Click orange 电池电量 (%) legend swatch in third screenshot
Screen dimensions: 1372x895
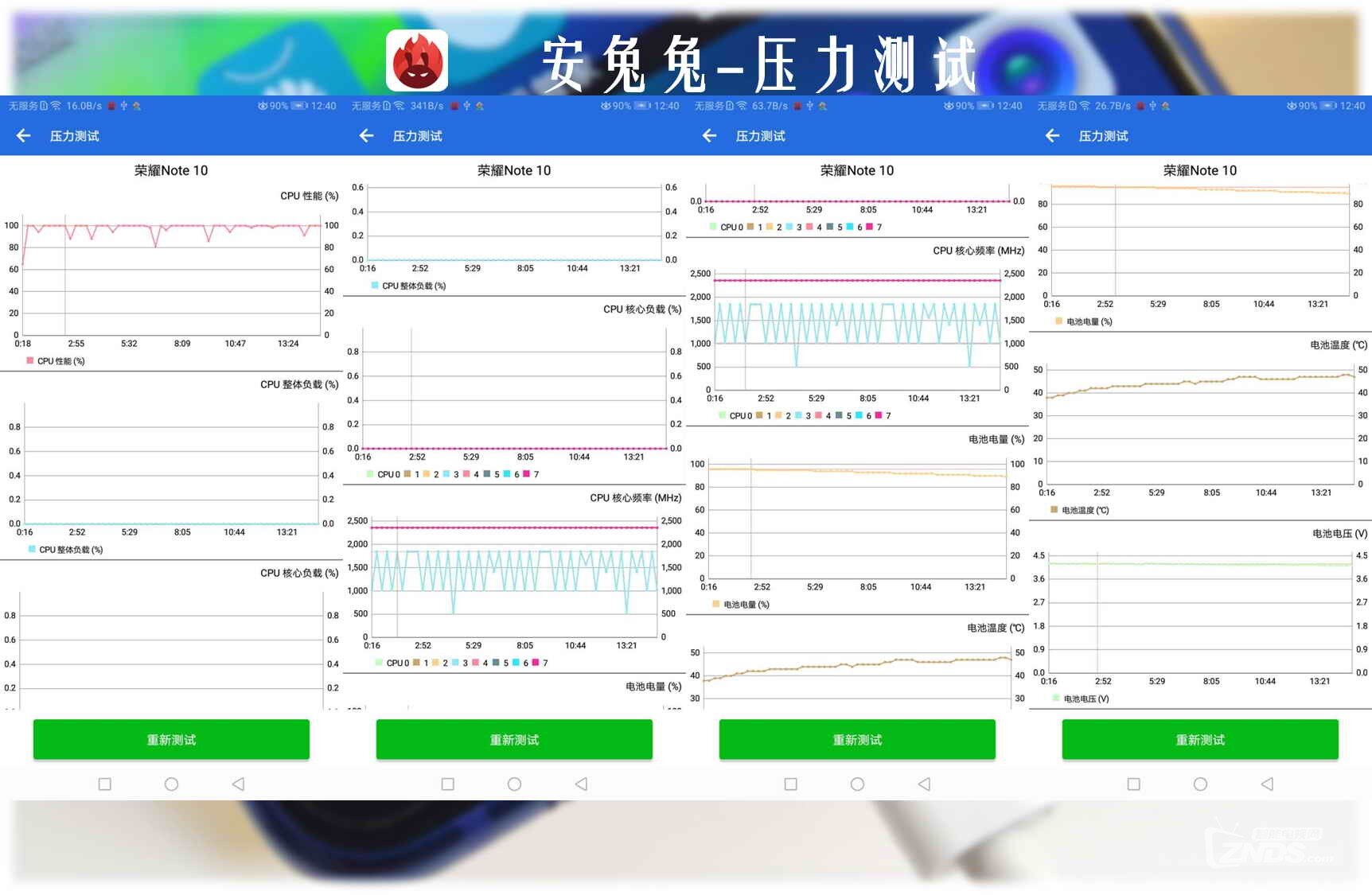click(716, 604)
